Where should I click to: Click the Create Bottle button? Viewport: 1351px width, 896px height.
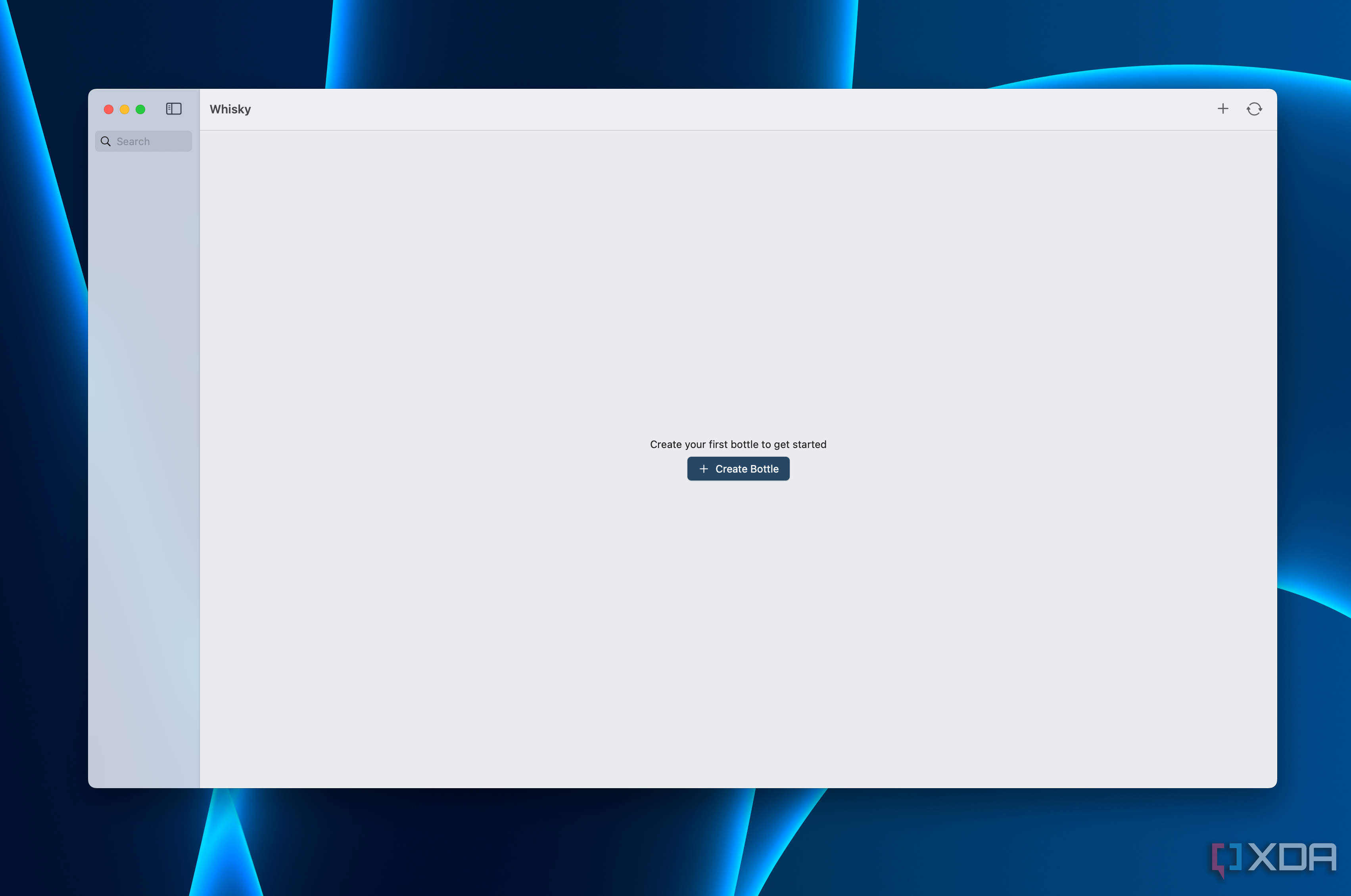[x=738, y=469]
